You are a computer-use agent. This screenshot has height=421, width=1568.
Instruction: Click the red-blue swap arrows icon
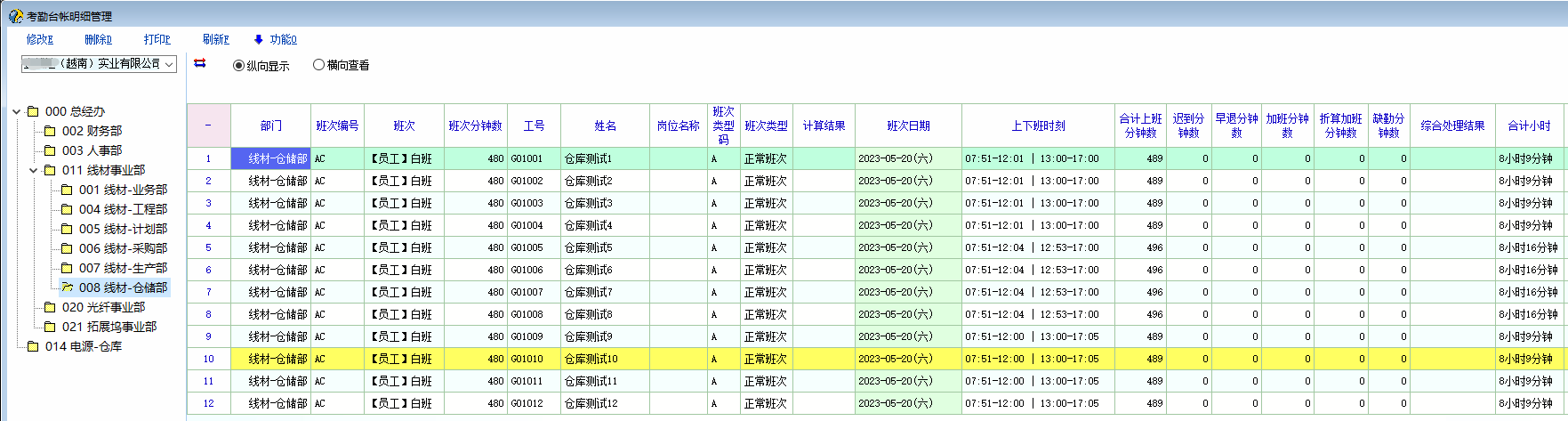click(x=200, y=63)
